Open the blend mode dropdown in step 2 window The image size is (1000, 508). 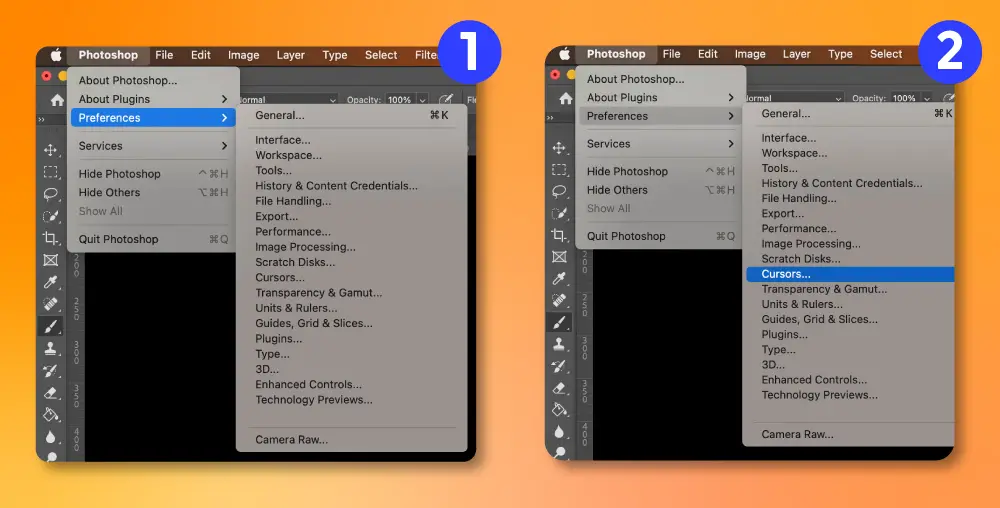(x=794, y=98)
